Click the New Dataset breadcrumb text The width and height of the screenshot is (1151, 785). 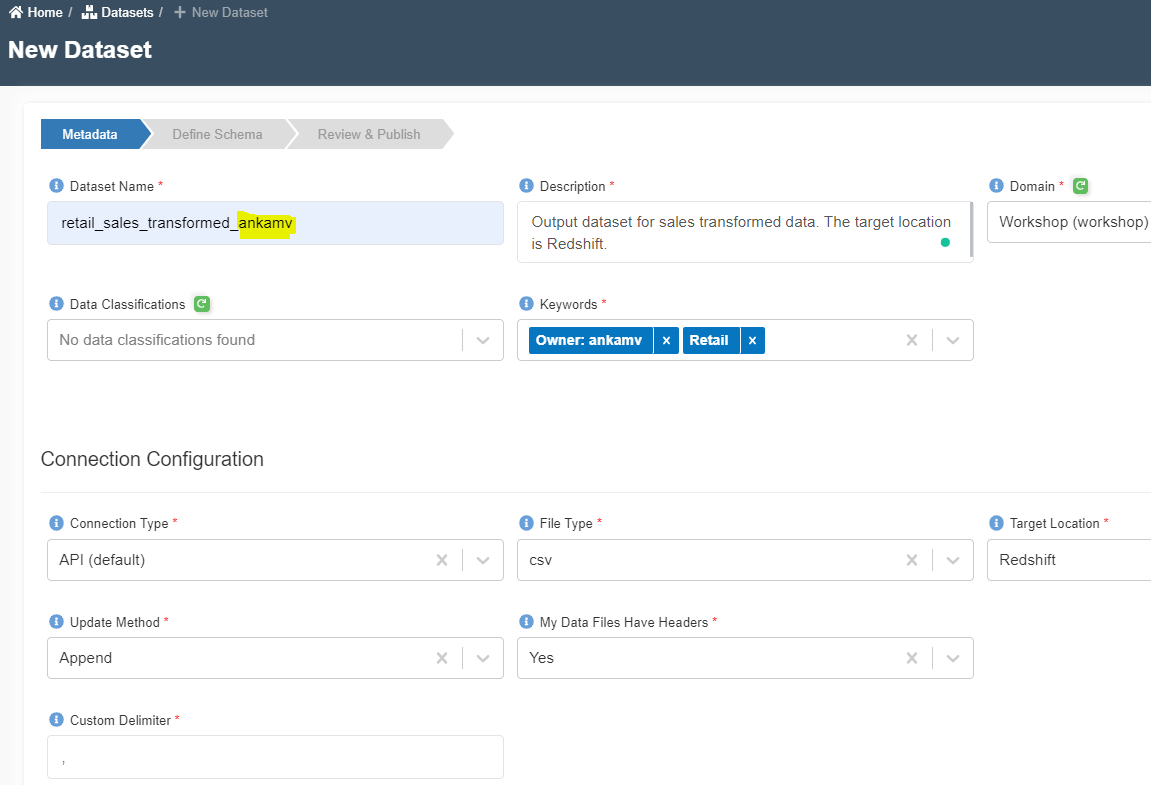230,12
